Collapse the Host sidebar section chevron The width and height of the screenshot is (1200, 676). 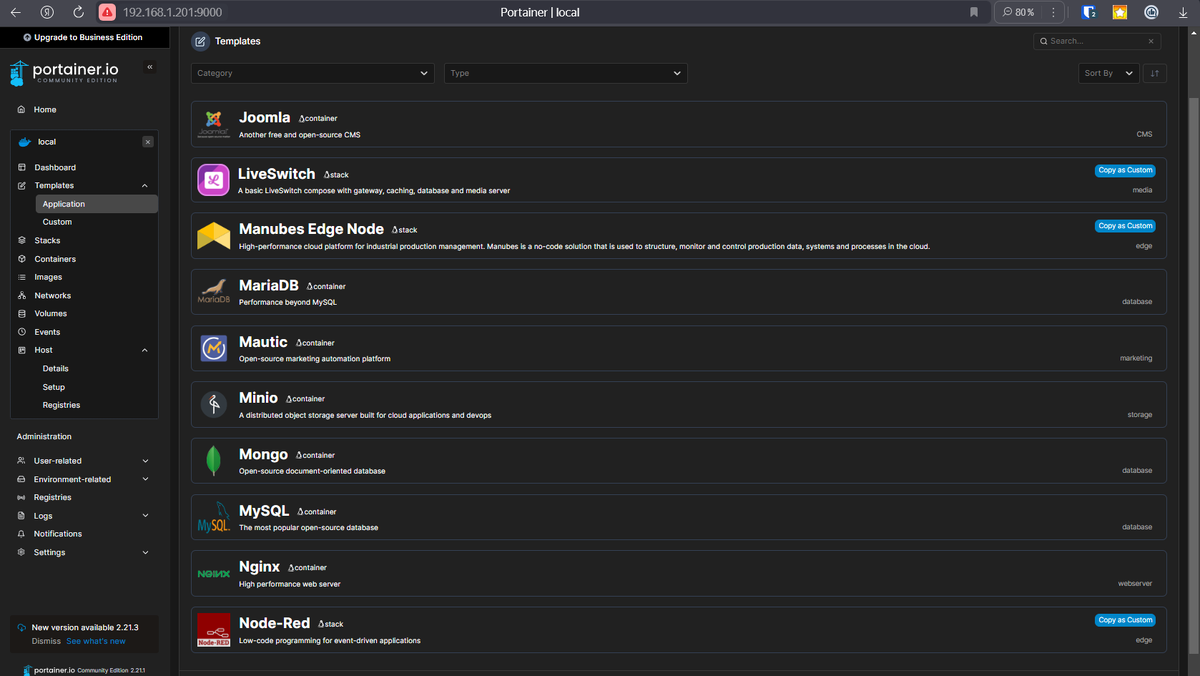(145, 350)
